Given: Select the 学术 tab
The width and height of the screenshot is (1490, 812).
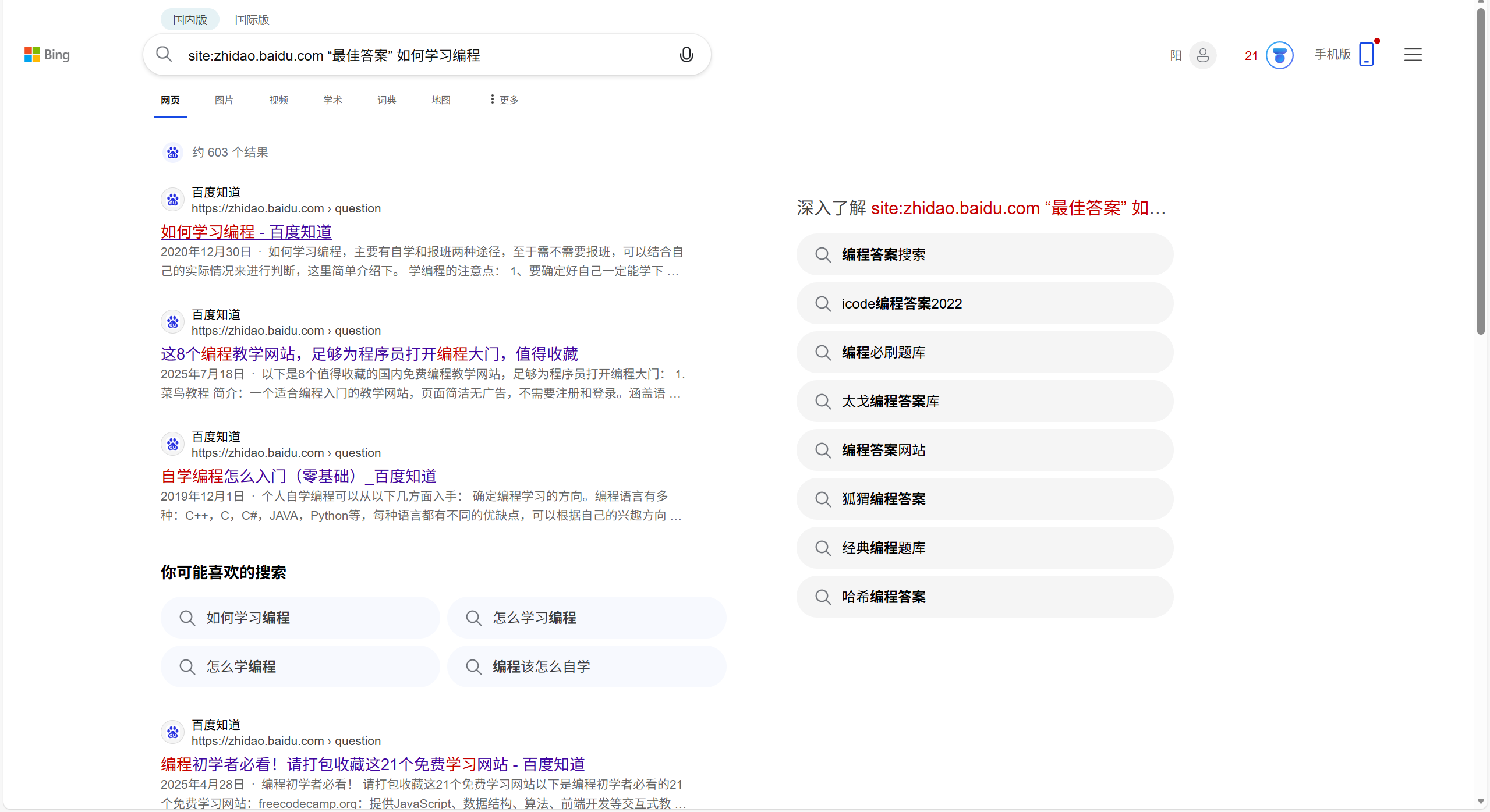Looking at the screenshot, I should [x=332, y=100].
